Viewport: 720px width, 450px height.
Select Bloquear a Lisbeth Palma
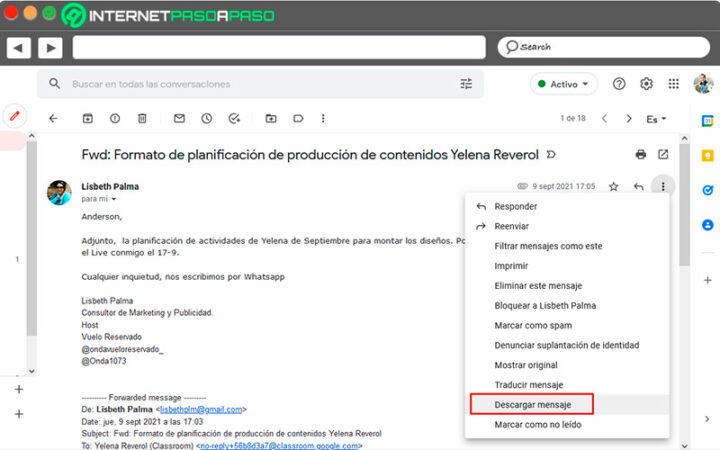(x=567, y=305)
